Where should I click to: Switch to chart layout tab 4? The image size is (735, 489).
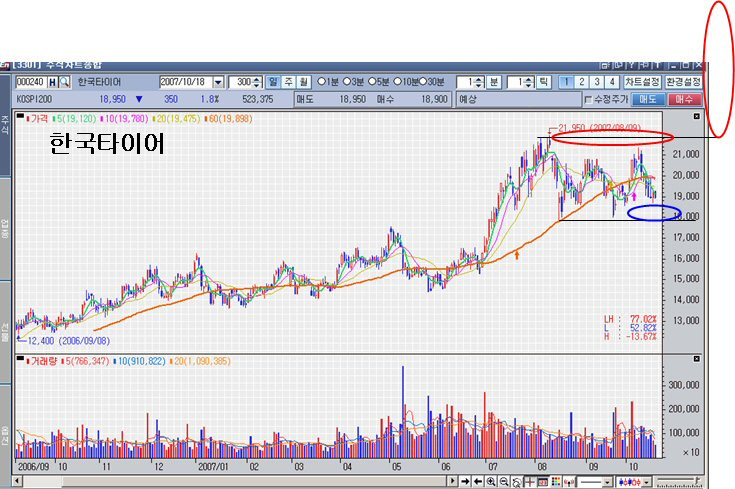point(612,82)
